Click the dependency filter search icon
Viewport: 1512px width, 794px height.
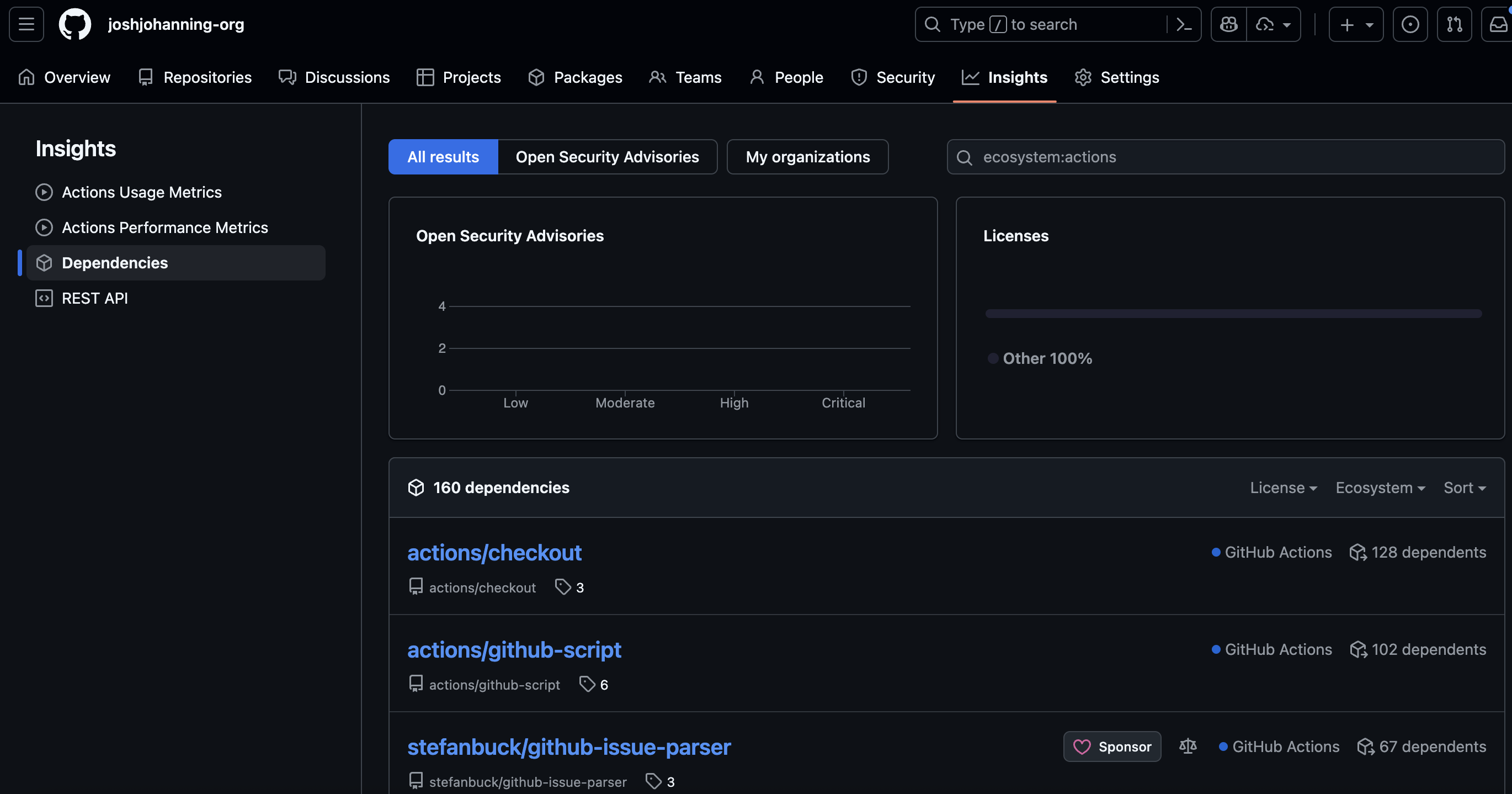tap(965, 157)
